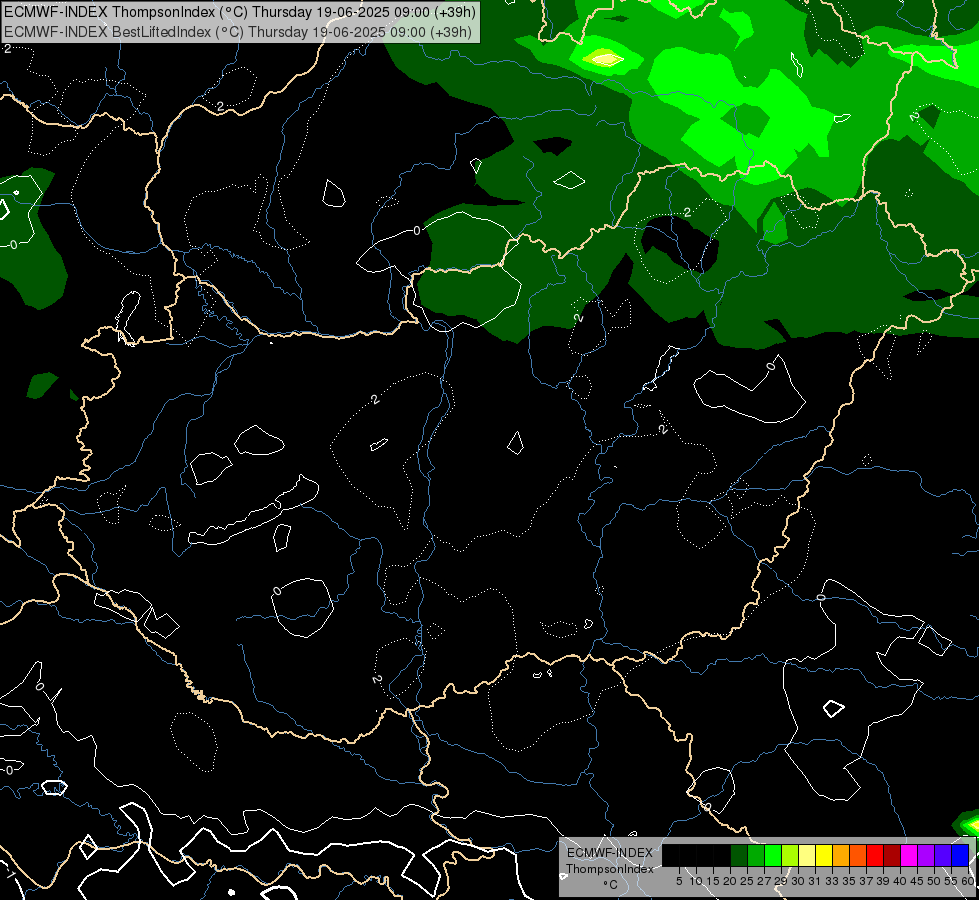
Task: Click the legend tick value '20'
Action: pos(730,881)
